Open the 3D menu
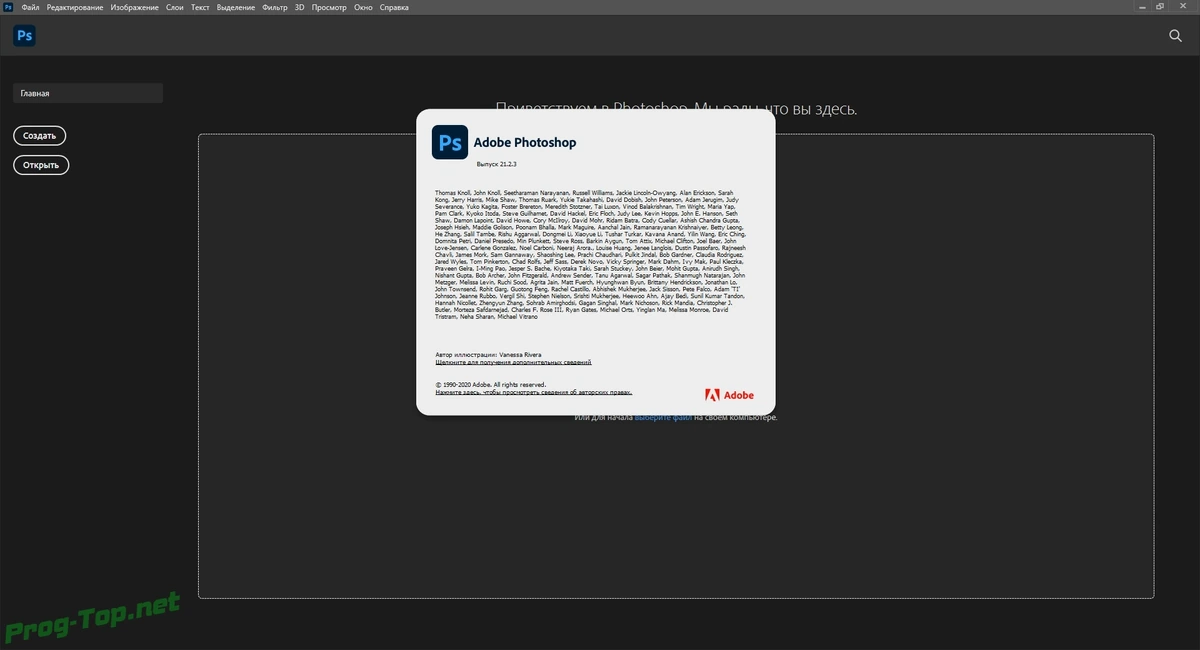Image resolution: width=1200 pixels, height=650 pixels. point(300,7)
